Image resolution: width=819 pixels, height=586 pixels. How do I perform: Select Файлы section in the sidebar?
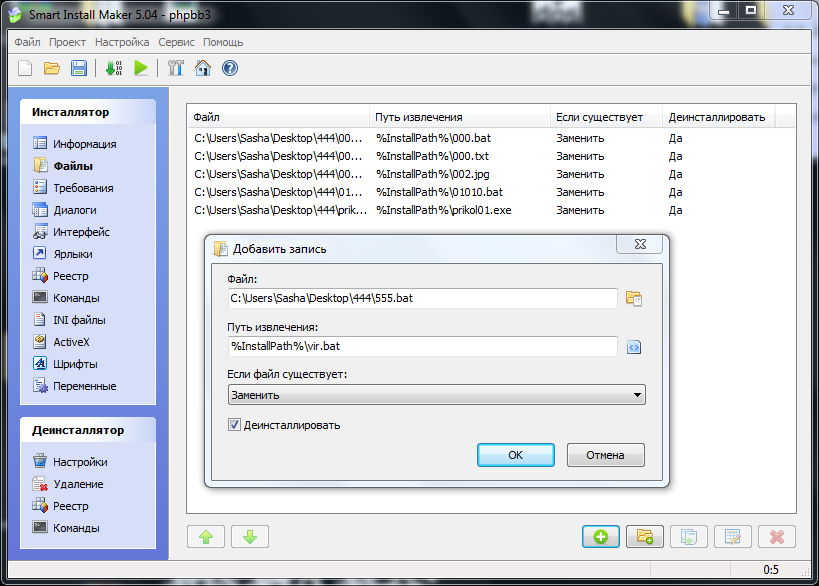(63, 166)
